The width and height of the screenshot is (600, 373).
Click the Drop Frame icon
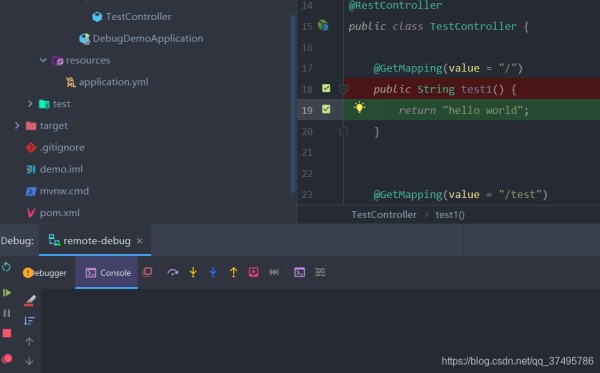coord(253,272)
